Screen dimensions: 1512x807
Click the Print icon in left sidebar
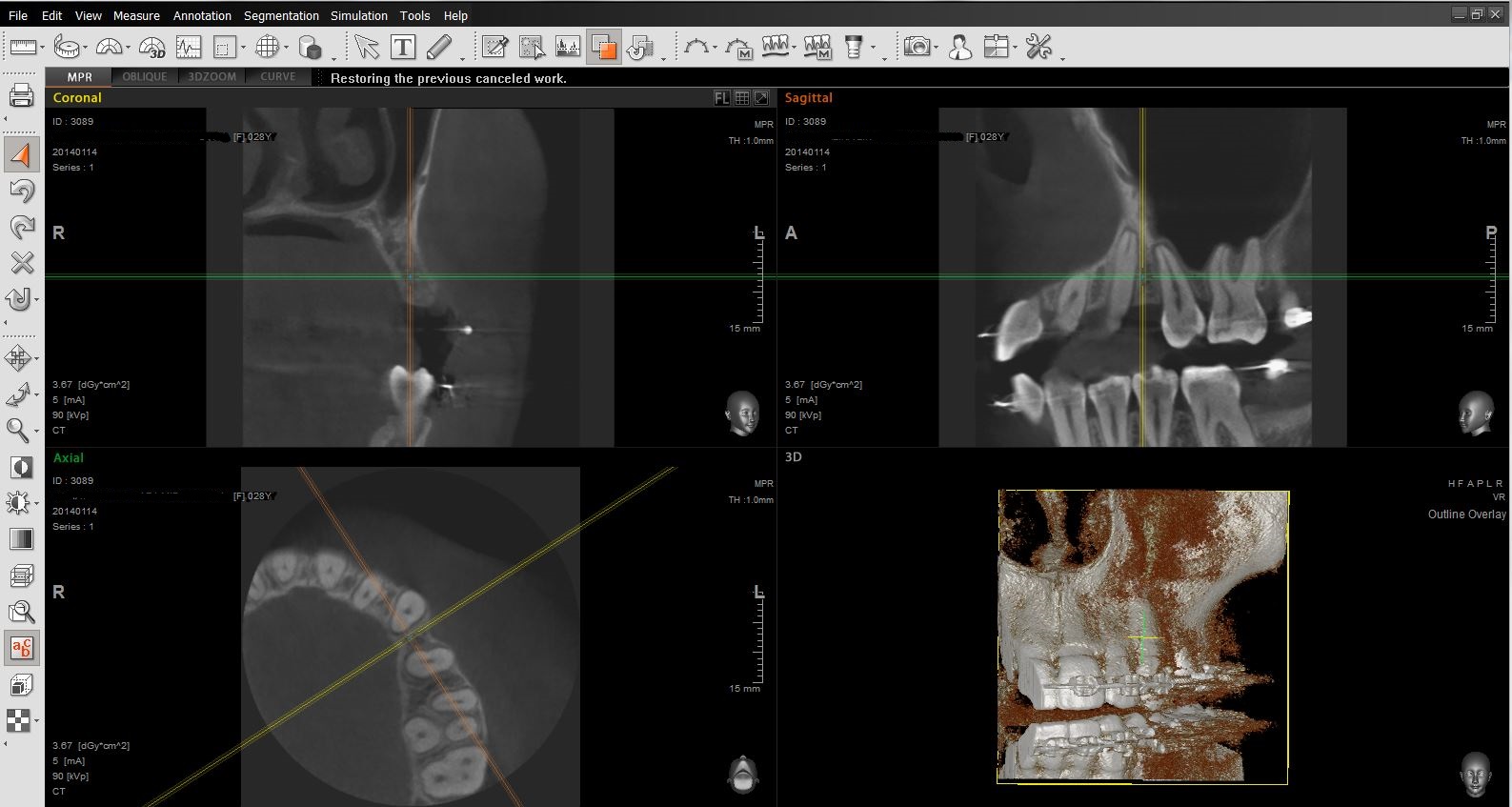(21, 95)
